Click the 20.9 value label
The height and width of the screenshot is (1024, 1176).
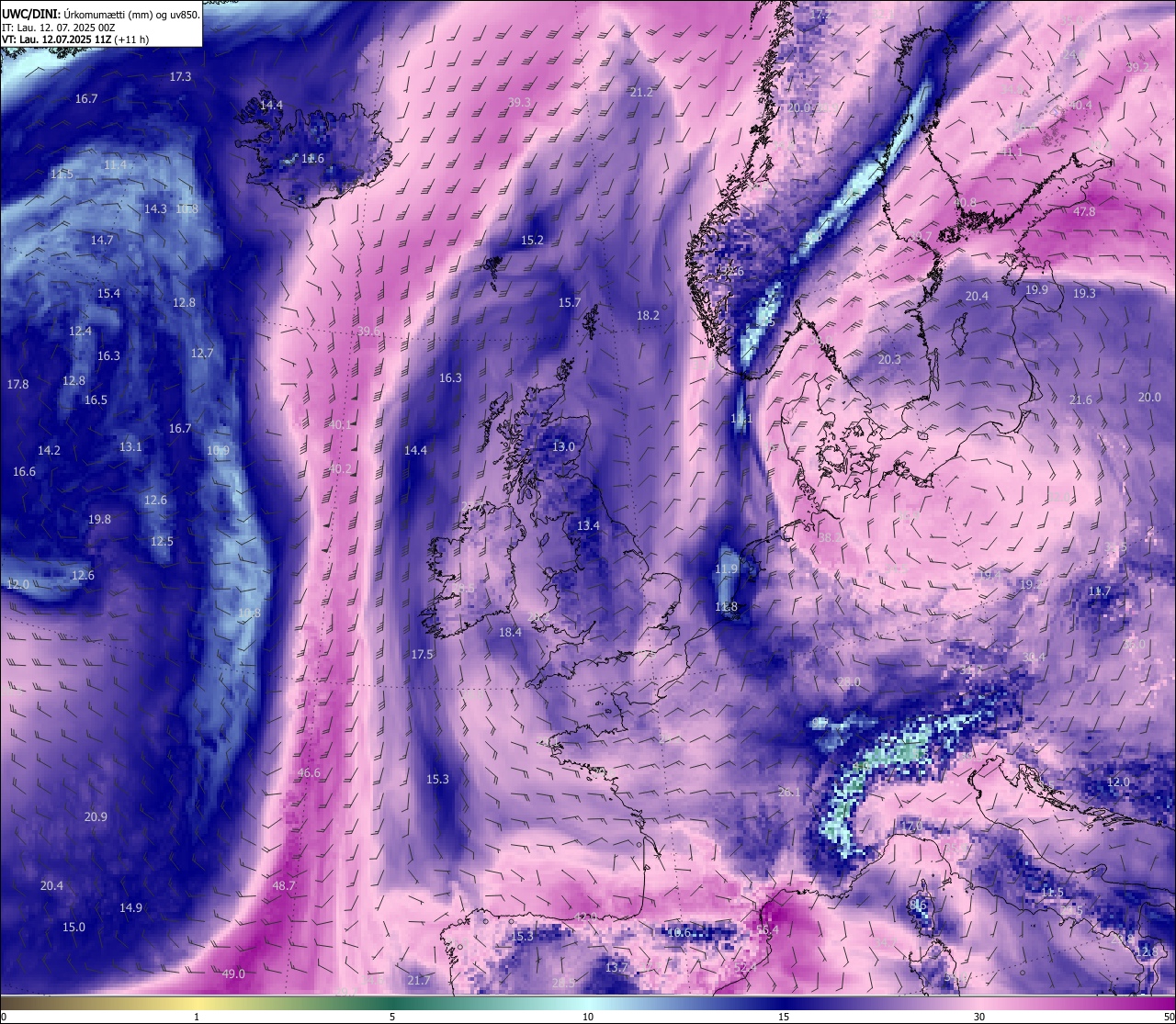pos(96,817)
